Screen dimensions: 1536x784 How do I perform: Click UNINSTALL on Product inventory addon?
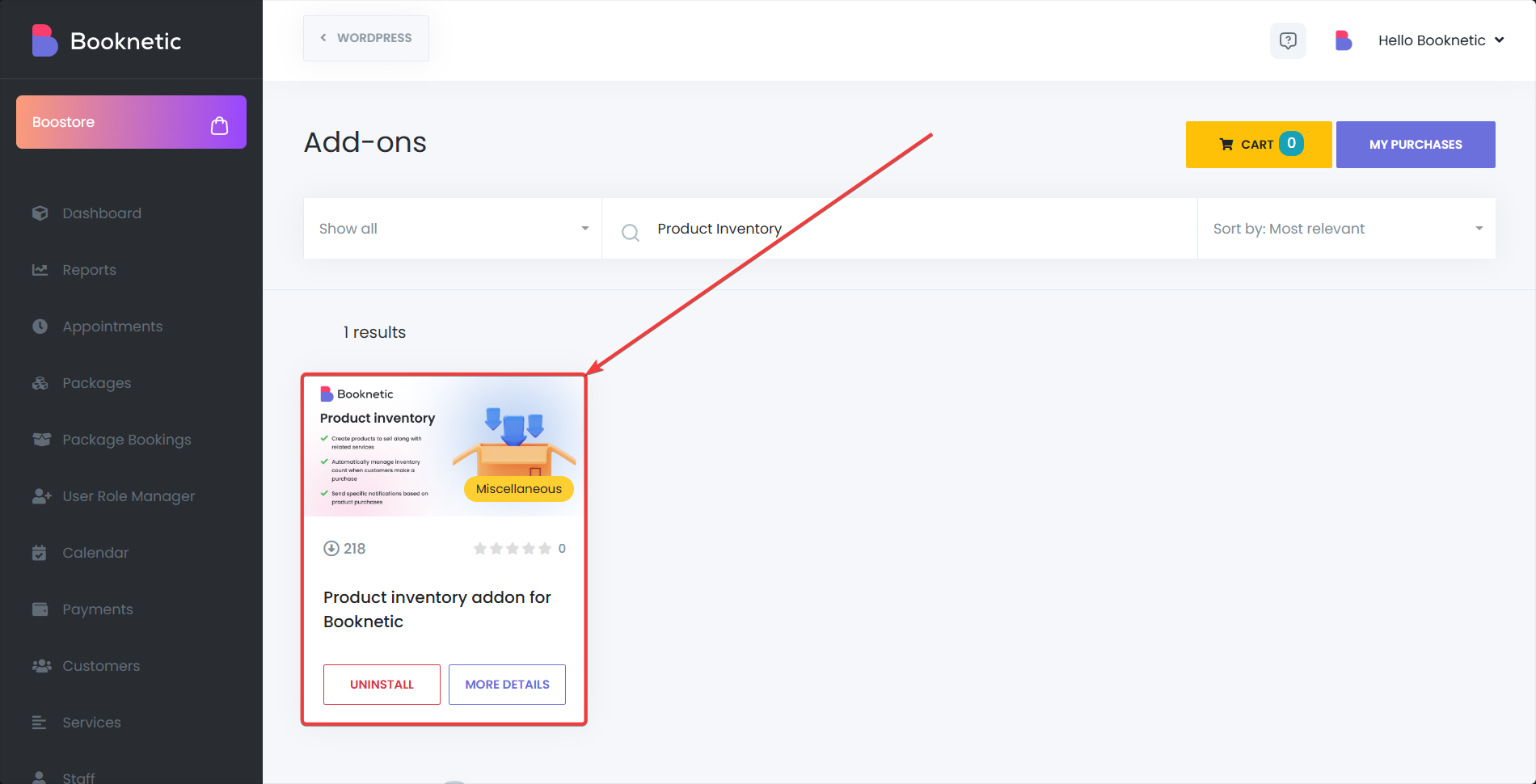(382, 685)
